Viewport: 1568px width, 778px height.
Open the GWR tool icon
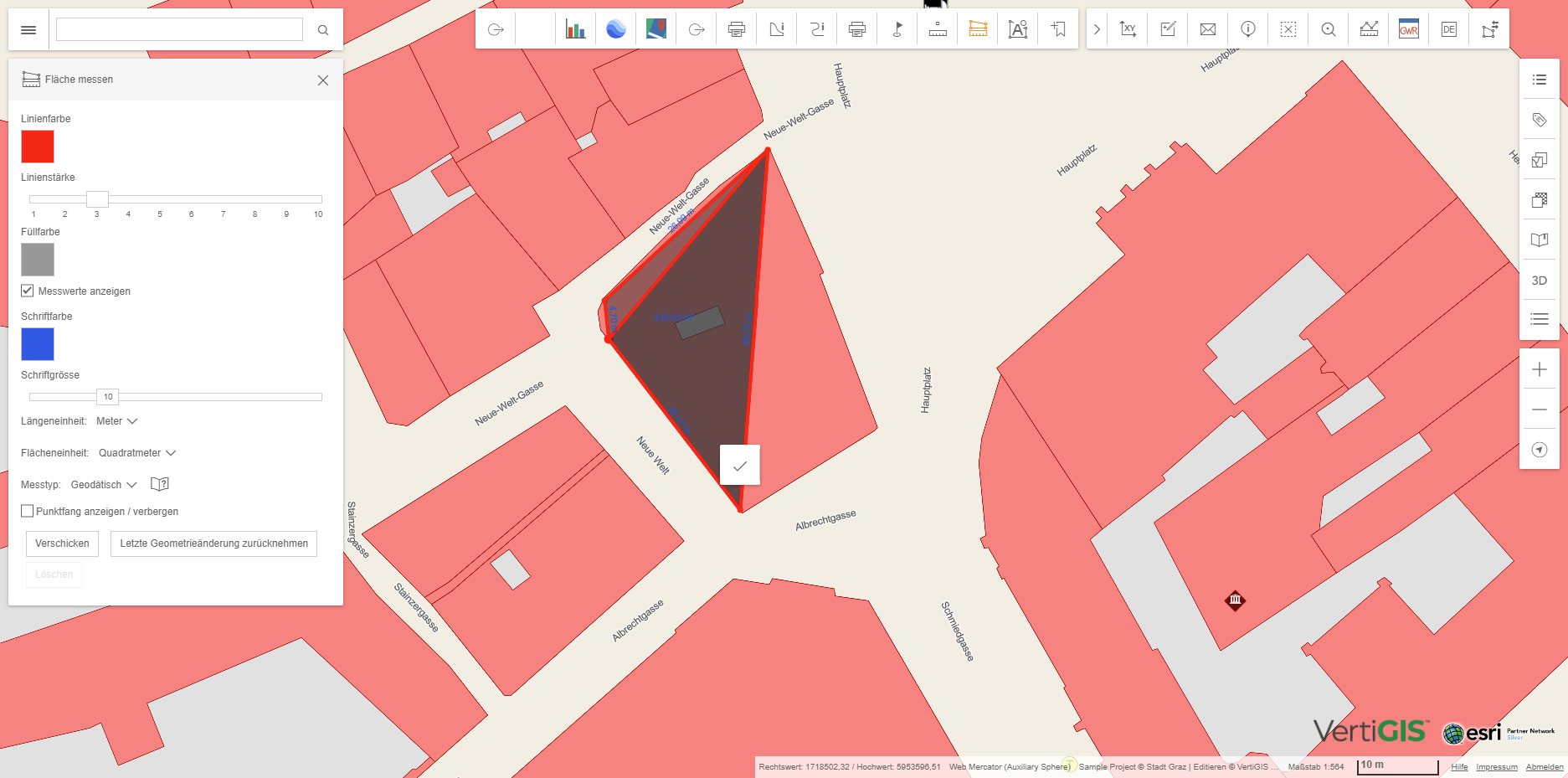1409,29
